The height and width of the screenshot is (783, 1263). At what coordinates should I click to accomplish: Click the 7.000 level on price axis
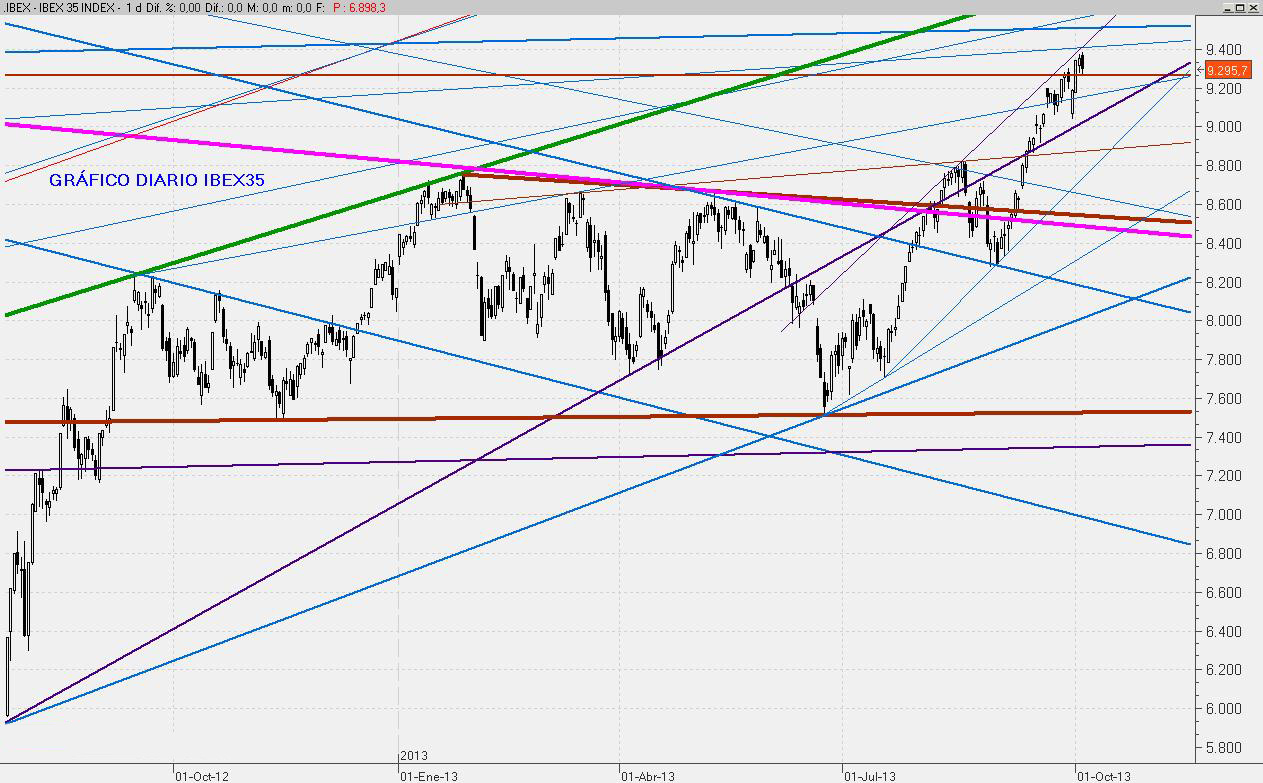[x=1224, y=515]
